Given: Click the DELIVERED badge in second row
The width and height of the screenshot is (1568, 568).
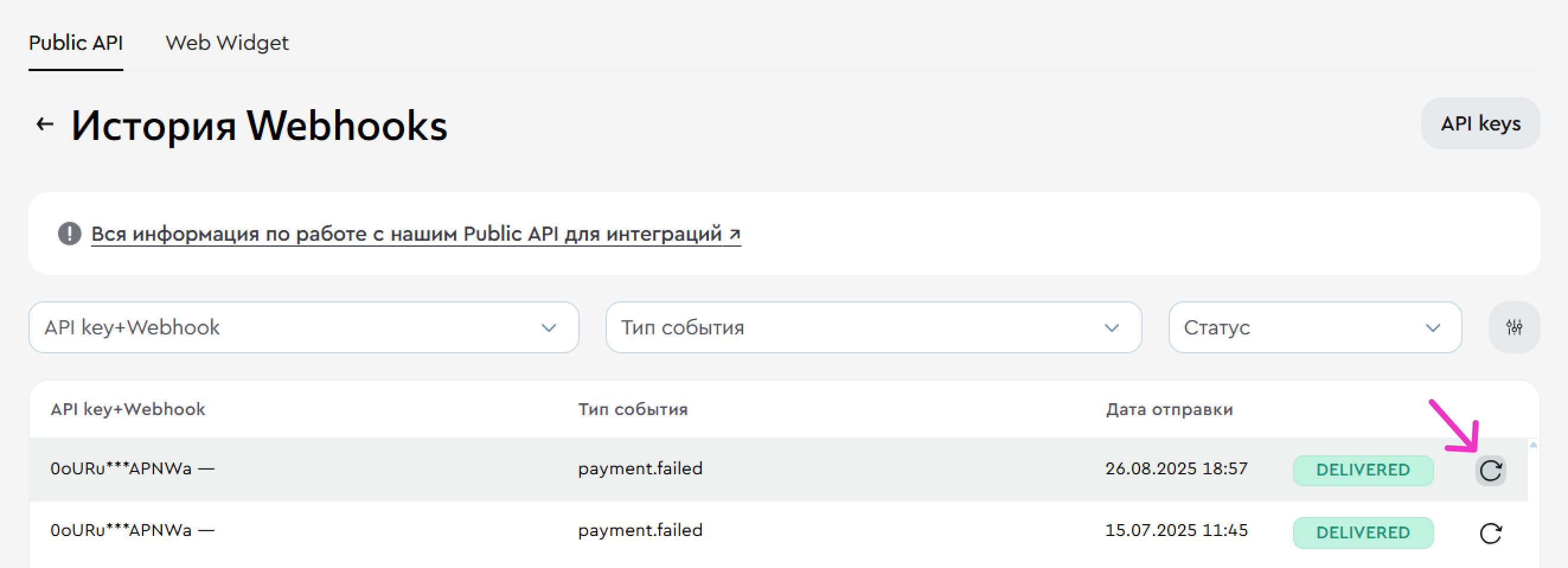Looking at the screenshot, I should click(1363, 532).
